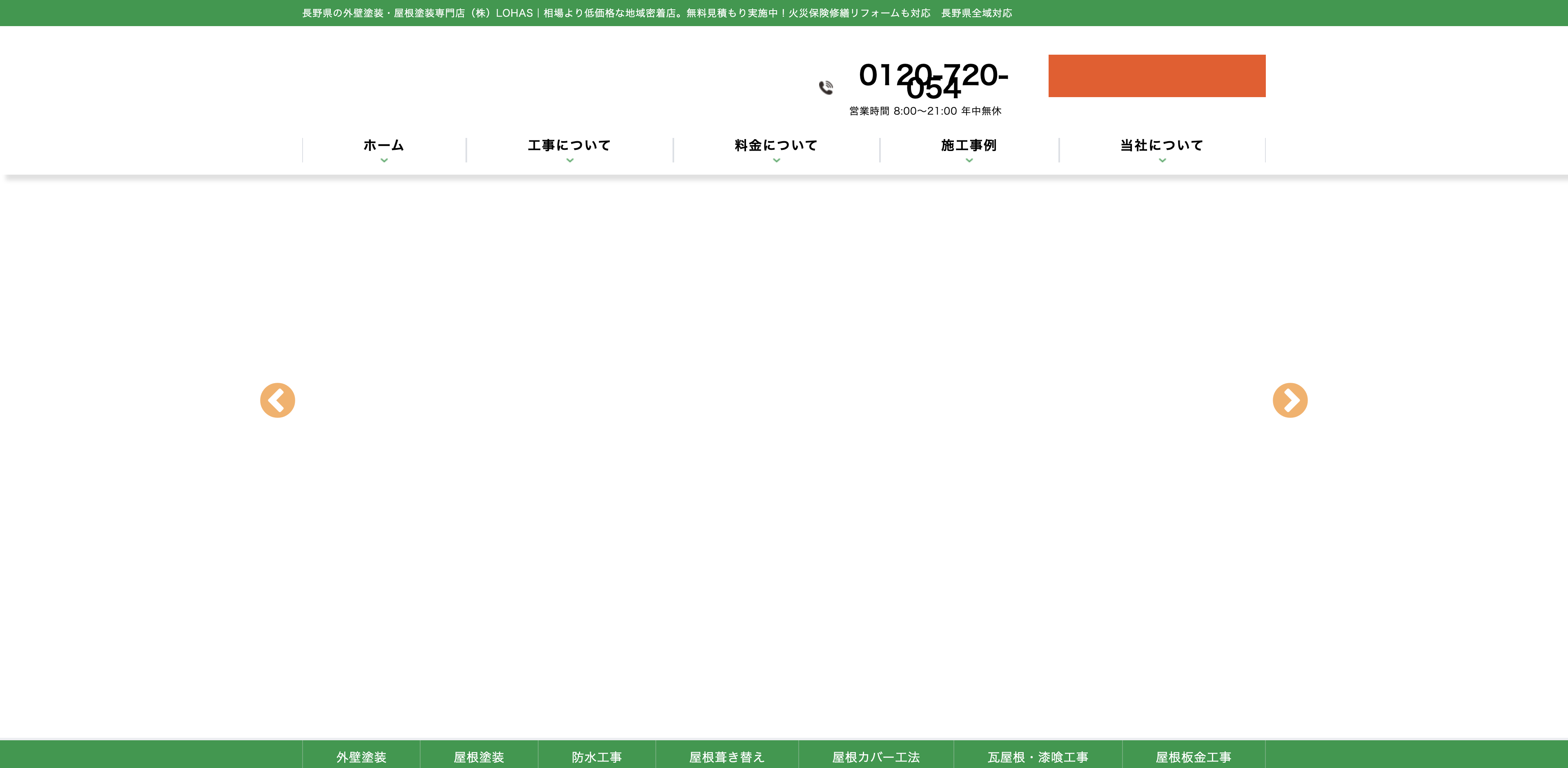Screen dimensions: 1568x768
Task: Select 屋根葺き替え in green bar
Action: [727, 757]
